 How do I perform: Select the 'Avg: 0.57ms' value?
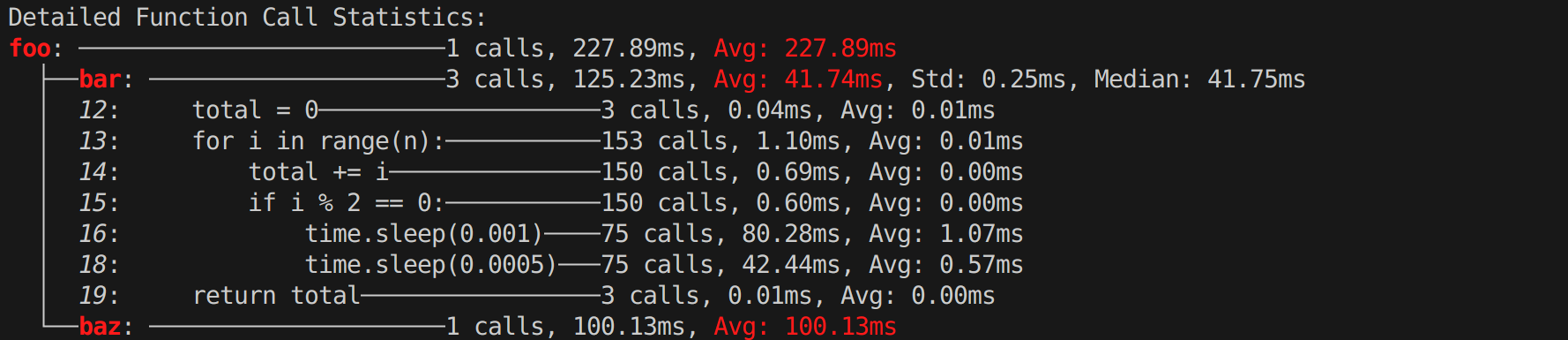(946, 265)
